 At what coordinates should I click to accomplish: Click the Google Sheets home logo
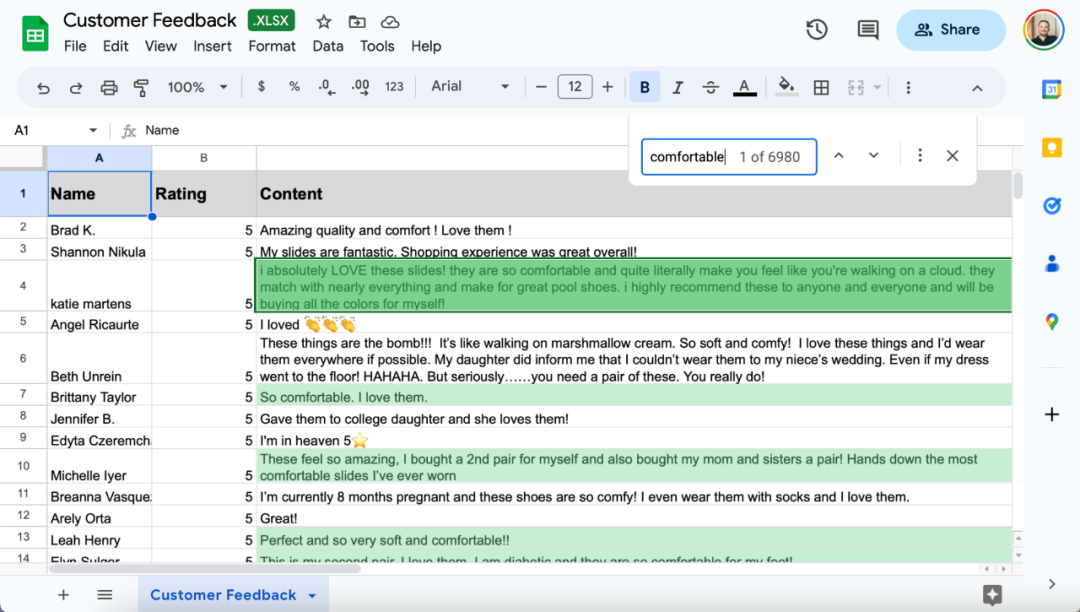(x=35, y=32)
